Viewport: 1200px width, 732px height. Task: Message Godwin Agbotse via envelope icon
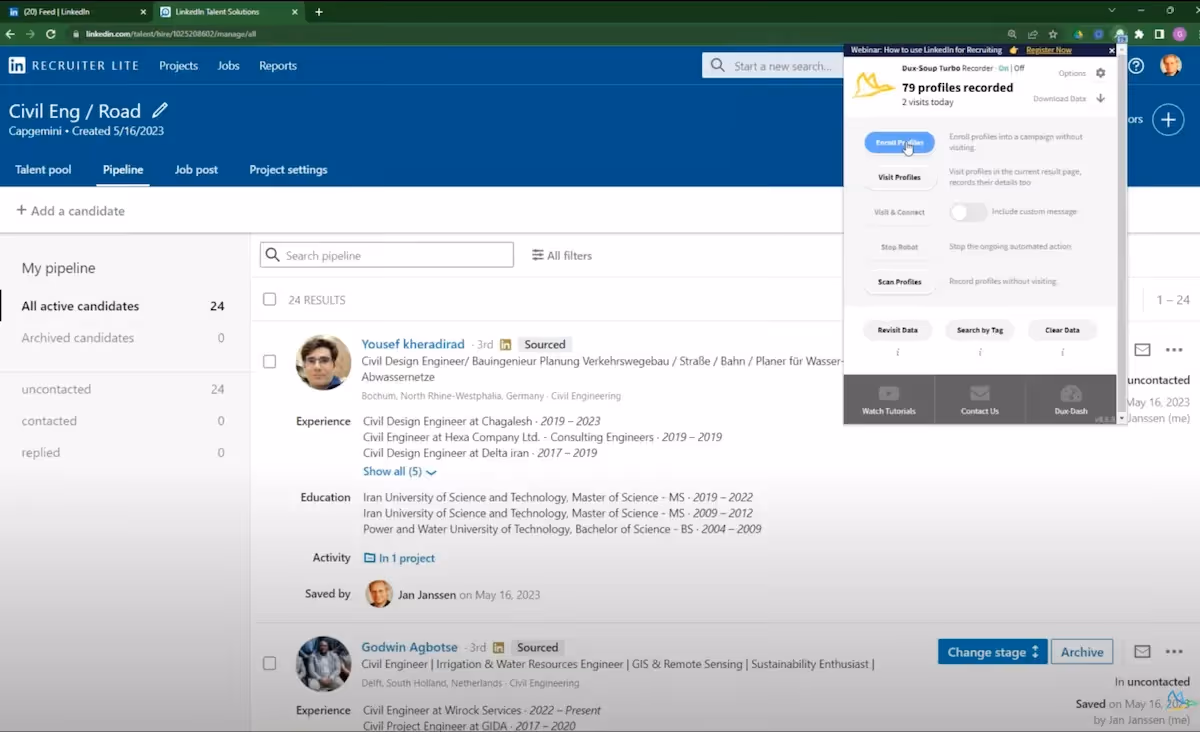point(1142,652)
